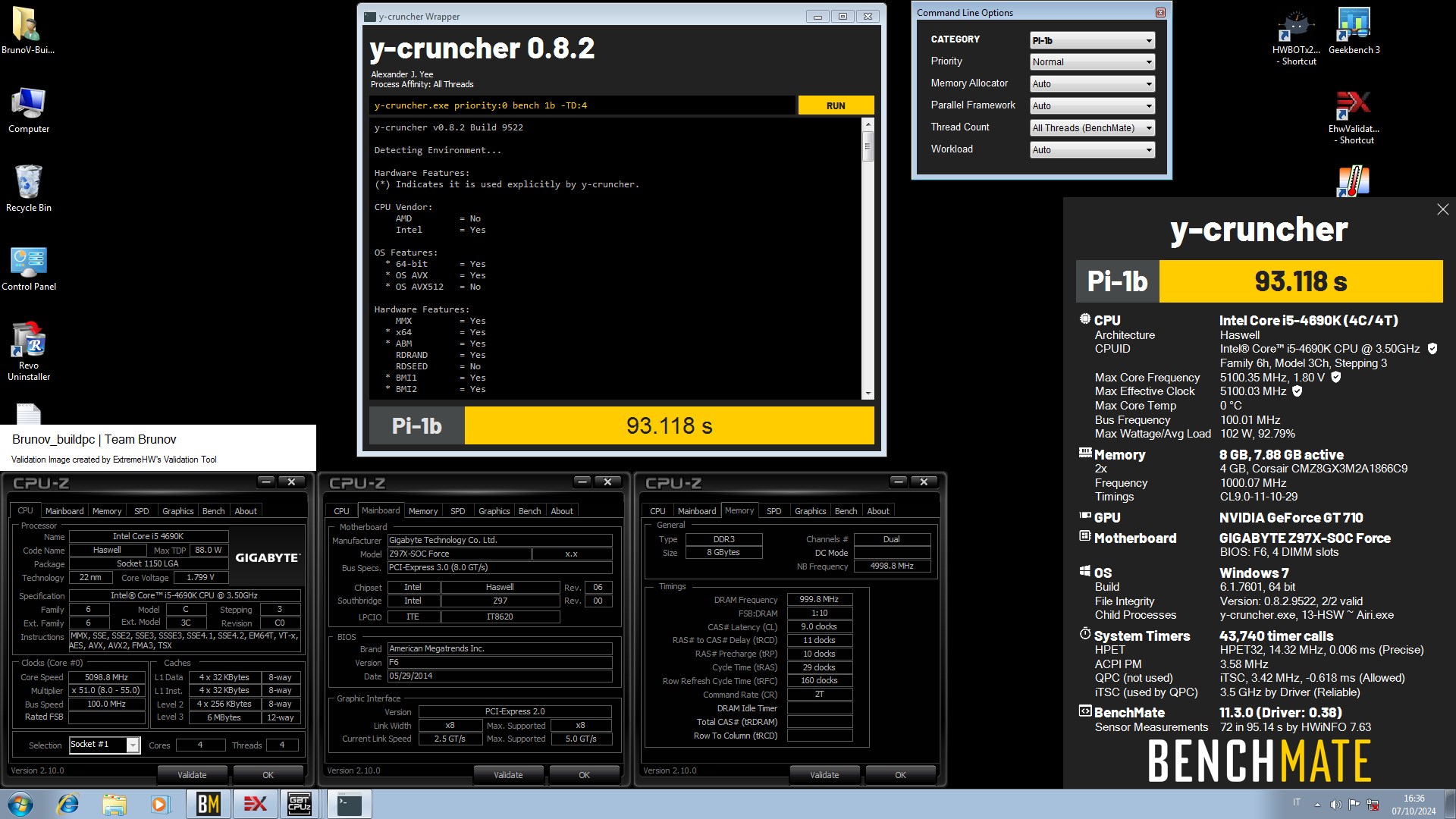Image resolution: width=1456 pixels, height=819 pixels.
Task: Open the Thread Count dropdown
Action: [x=1092, y=128]
